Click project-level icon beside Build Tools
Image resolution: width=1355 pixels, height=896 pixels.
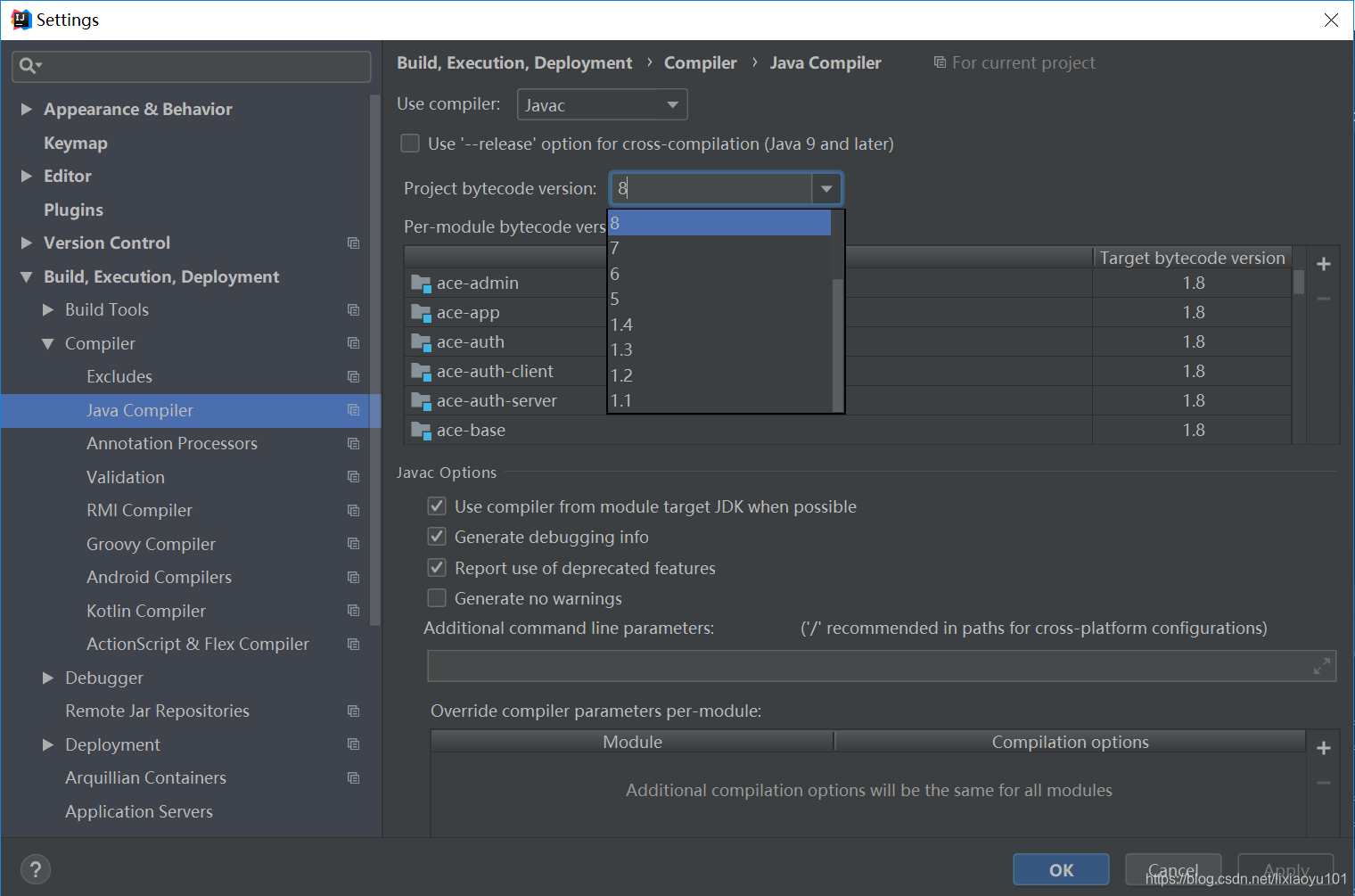pos(353,310)
